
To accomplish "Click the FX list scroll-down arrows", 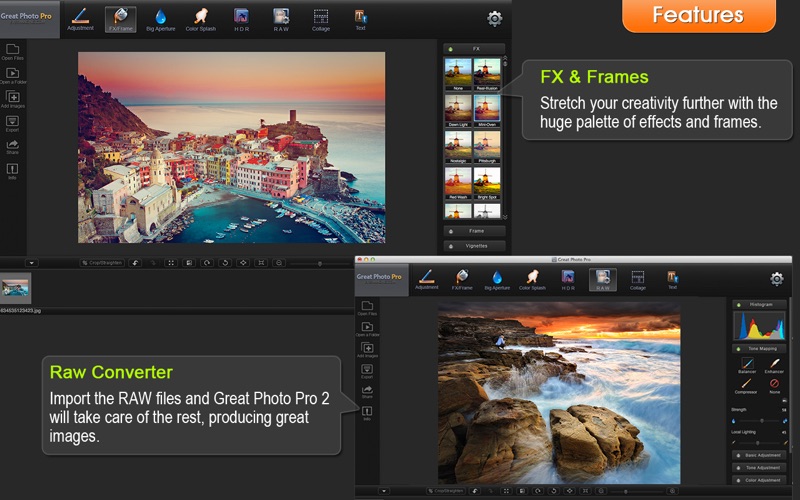I will (505, 217).
